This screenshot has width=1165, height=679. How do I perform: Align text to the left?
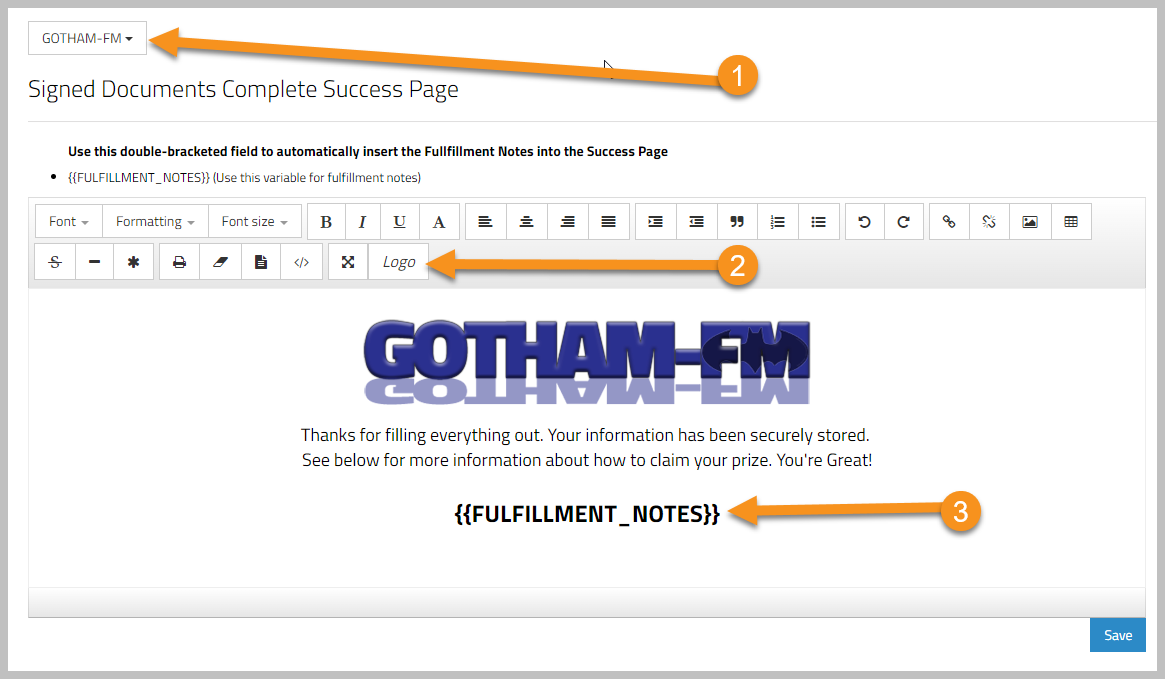[486, 221]
